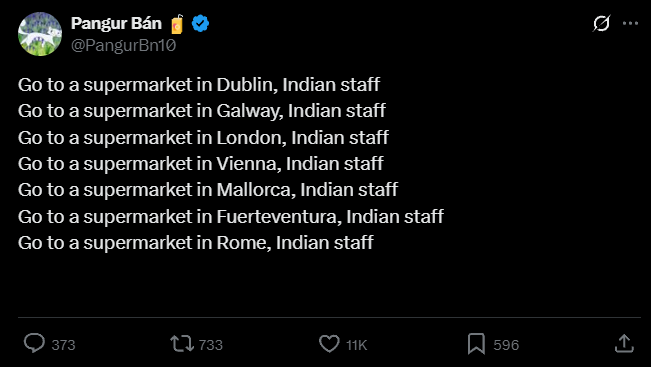Click the Pangur Bán display name
This screenshot has width=651, height=367.
click(x=116, y=24)
